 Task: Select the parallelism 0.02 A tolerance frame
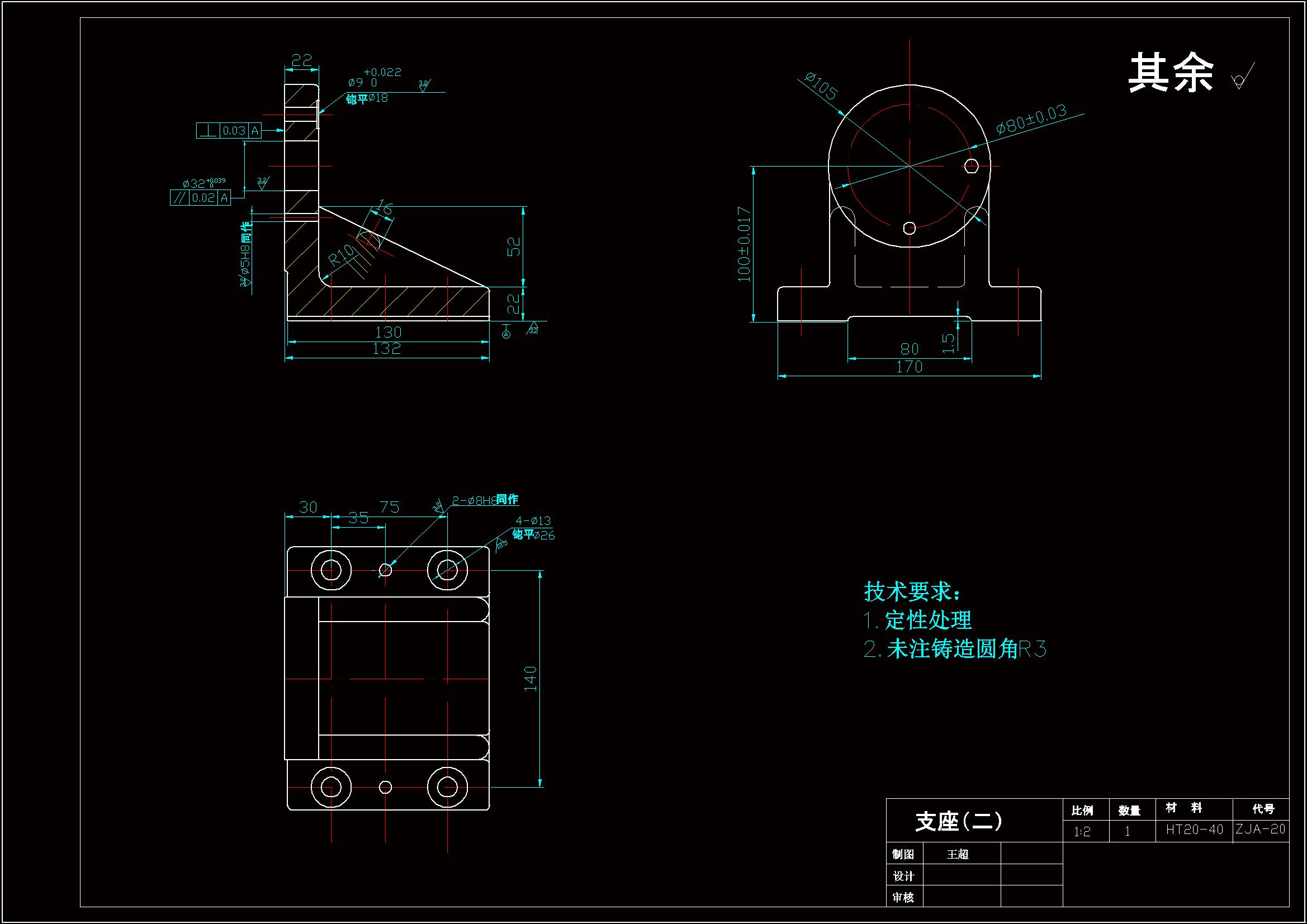point(200,197)
